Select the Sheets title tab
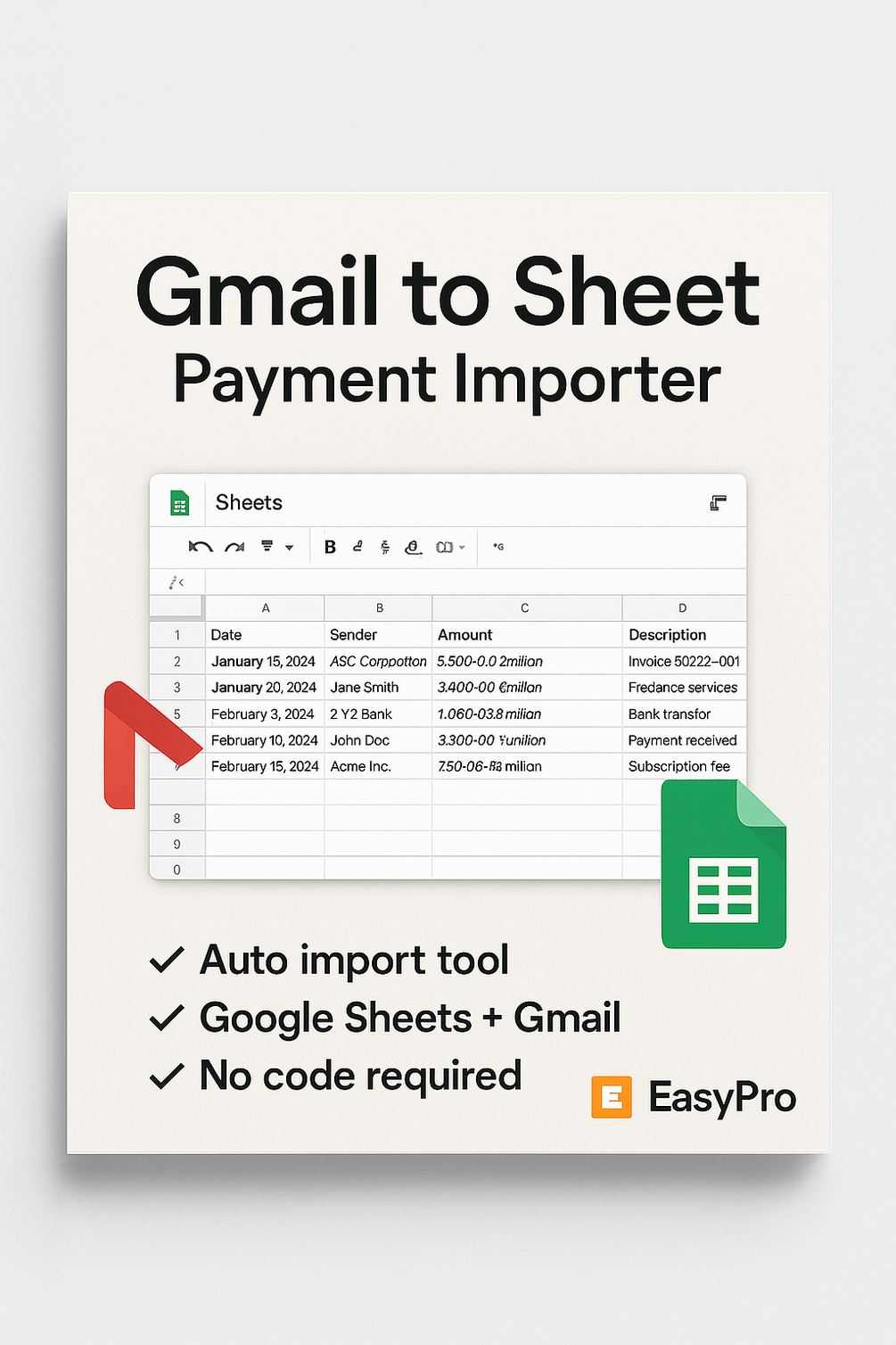Screen dimensions: 896x1345 pyautogui.click(x=248, y=502)
